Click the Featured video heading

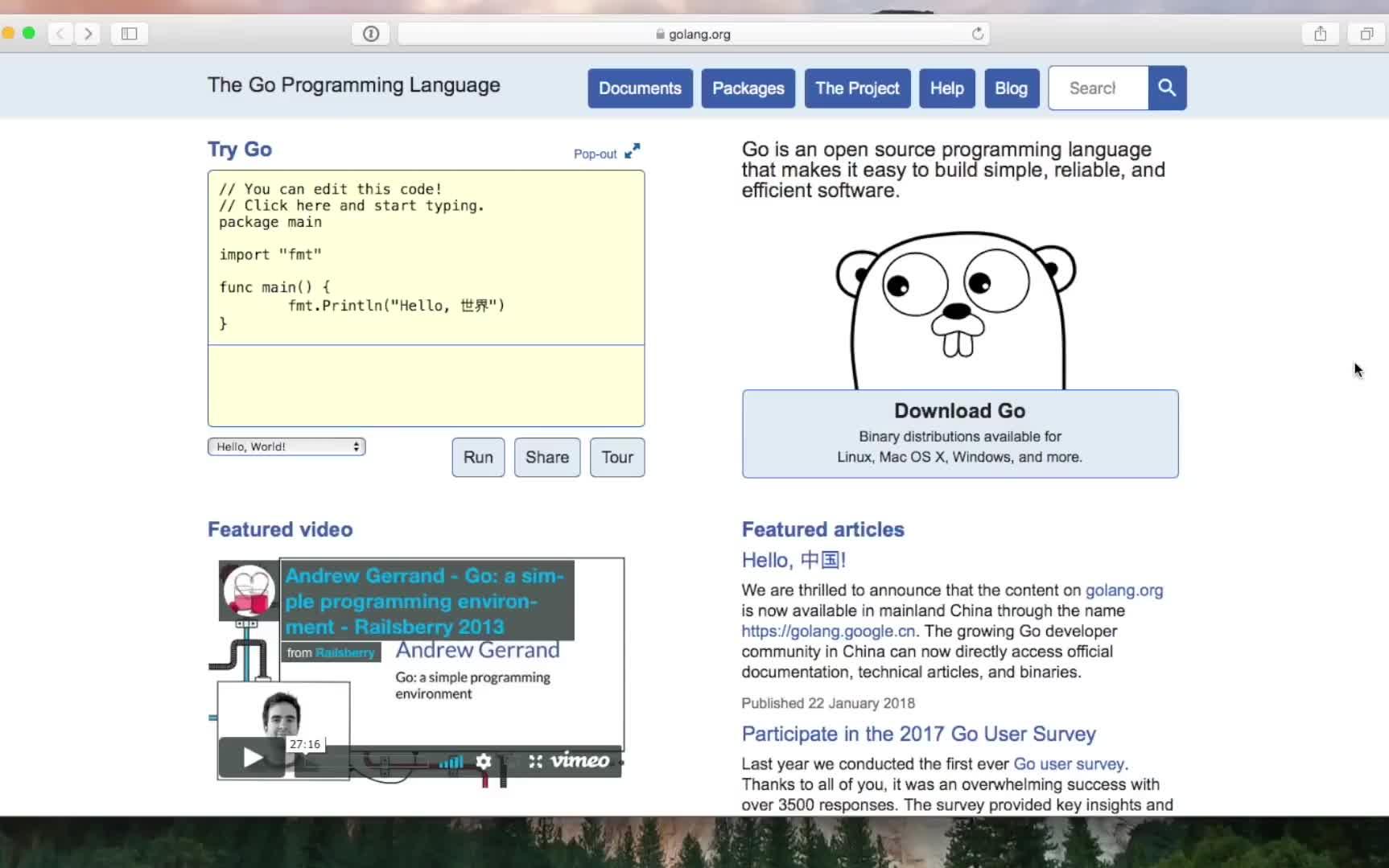pyautogui.click(x=280, y=529)
